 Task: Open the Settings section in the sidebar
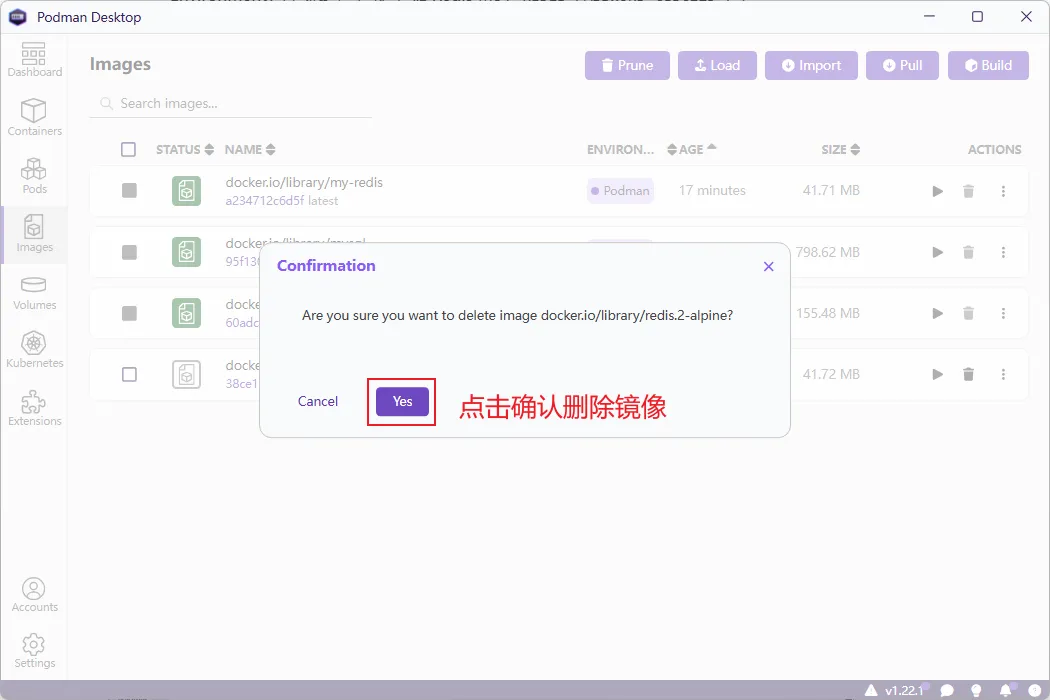tap(34, 650)
